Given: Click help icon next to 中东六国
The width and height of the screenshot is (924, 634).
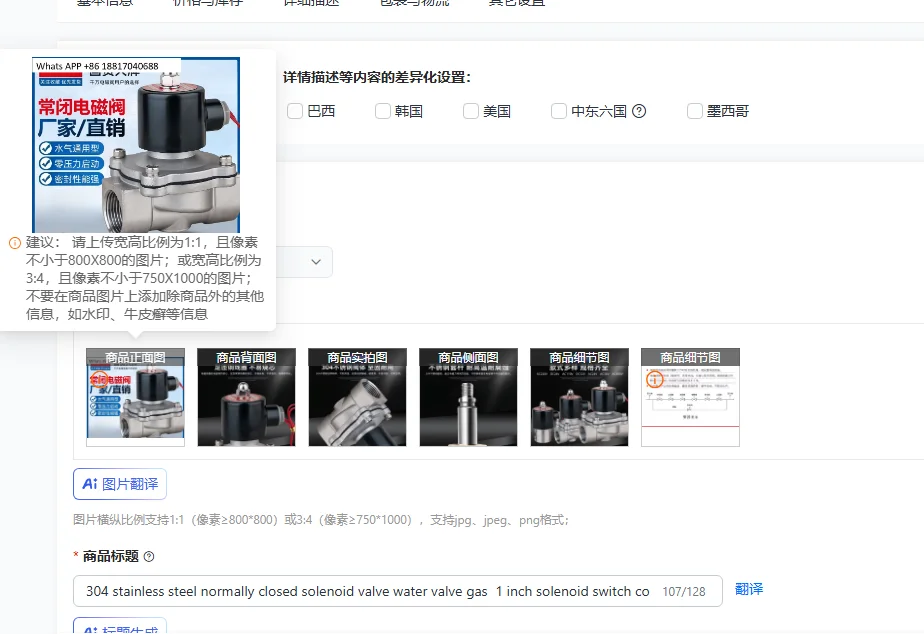Looking at the screenshot, I should [x=639, y=111].
